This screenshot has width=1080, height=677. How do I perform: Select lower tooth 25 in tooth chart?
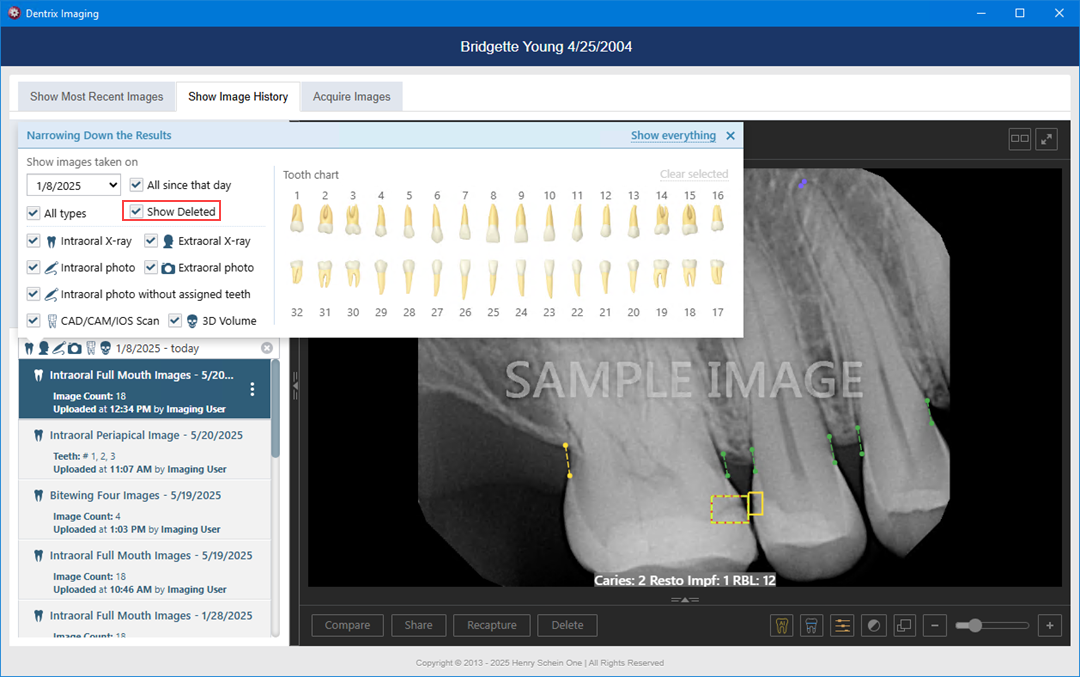pyautogui.click(x=493, y=278)
